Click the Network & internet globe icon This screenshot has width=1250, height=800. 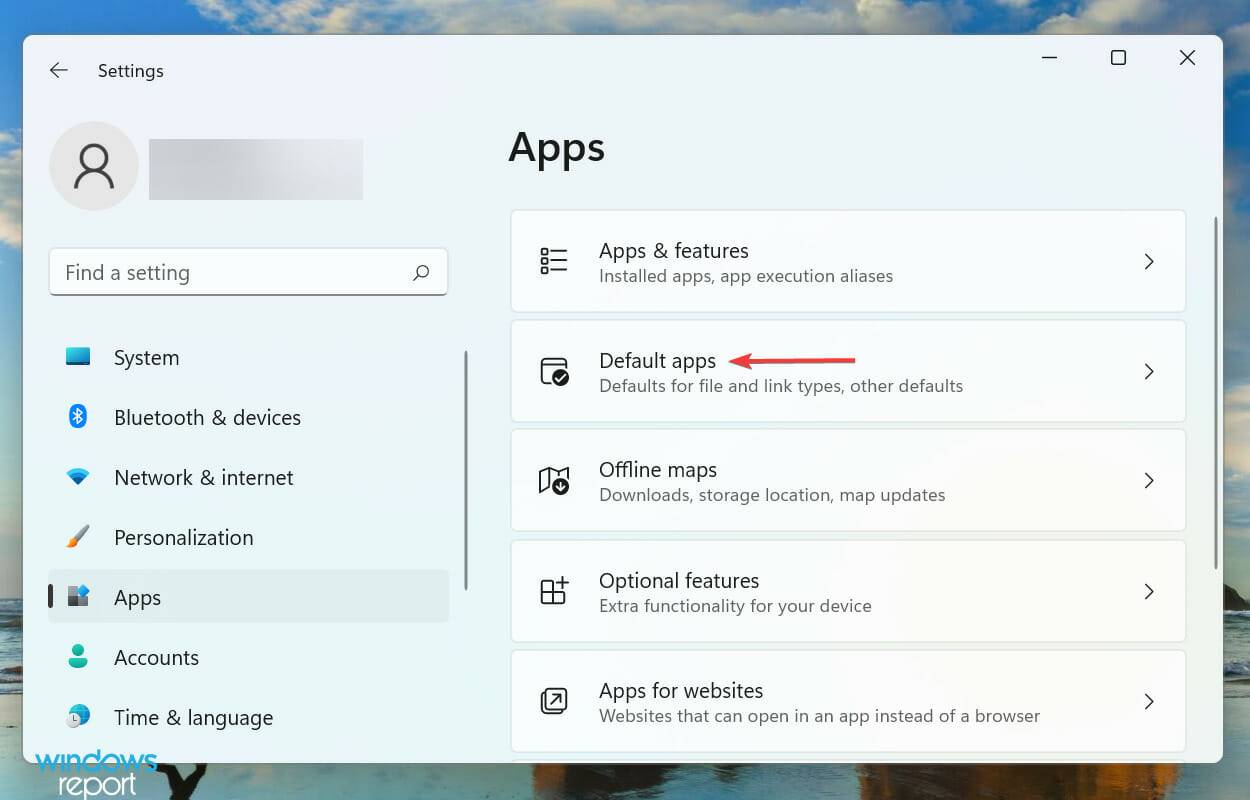pos(79,477)
